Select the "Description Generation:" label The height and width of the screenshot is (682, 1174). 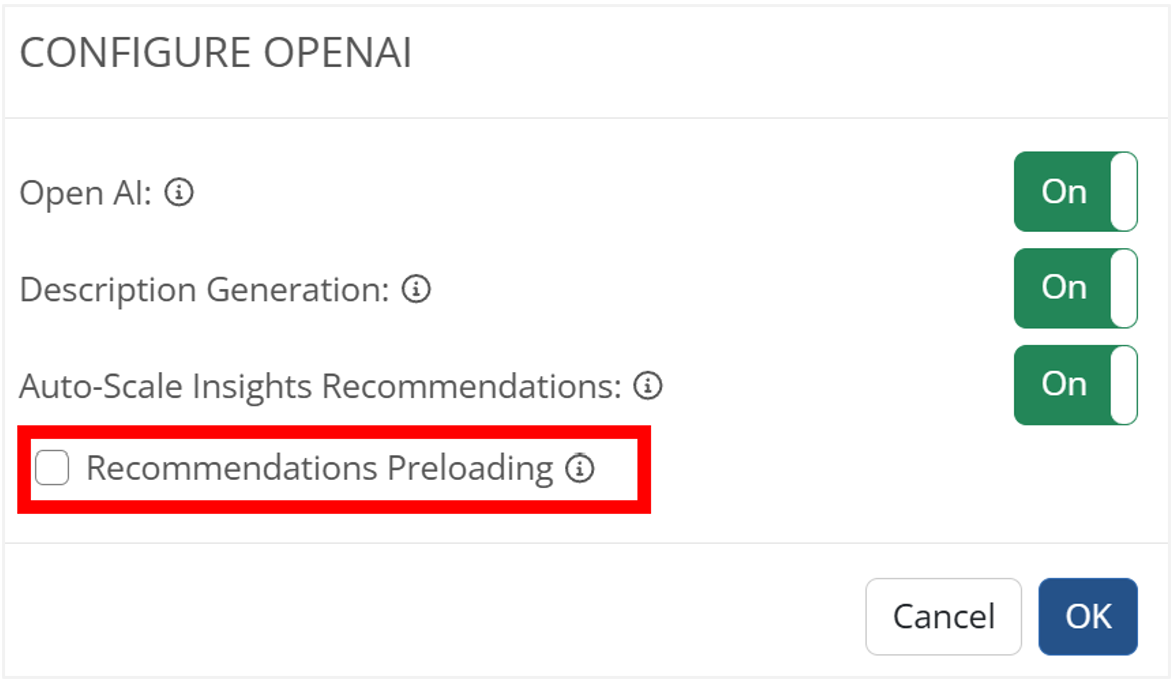pos(204,289)
